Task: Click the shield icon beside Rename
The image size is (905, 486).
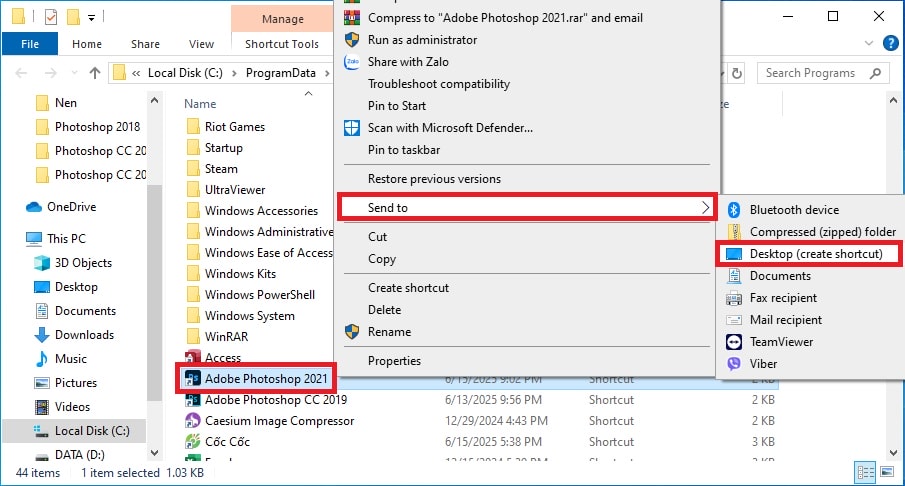Action: 351,332
